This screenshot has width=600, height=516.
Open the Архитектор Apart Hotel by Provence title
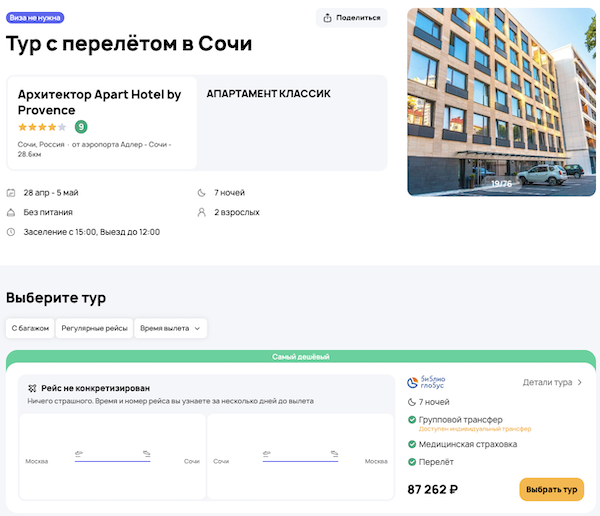point(99,102)
